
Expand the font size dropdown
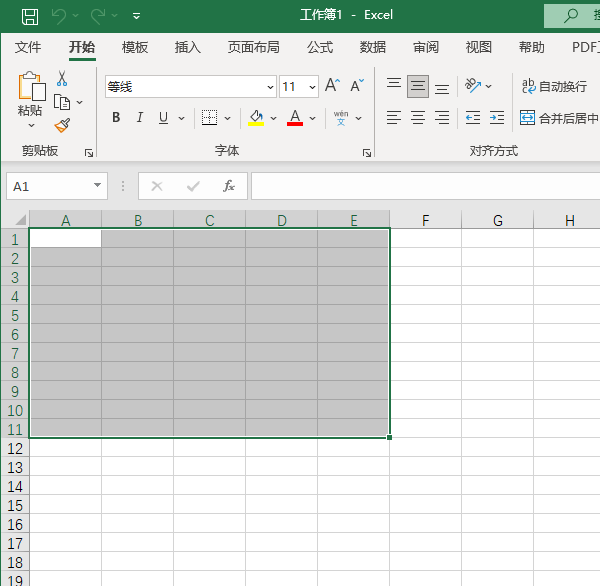coord(312,87)
